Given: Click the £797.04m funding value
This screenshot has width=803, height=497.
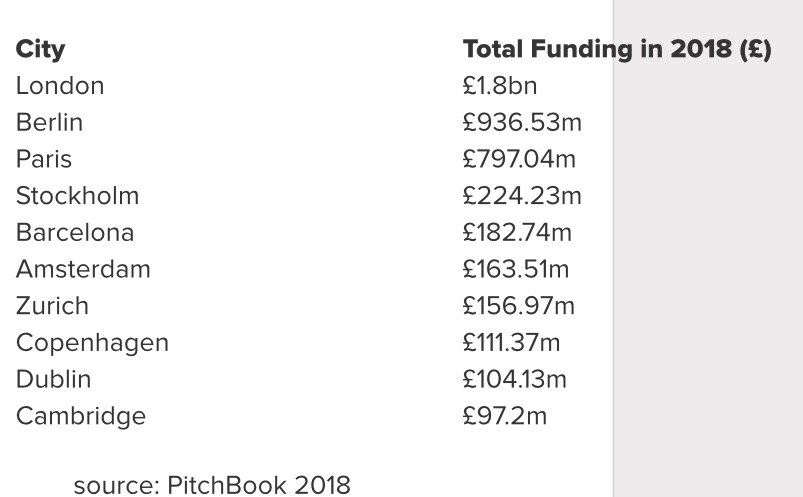Looking at the screenshot, I should (519, 159).
